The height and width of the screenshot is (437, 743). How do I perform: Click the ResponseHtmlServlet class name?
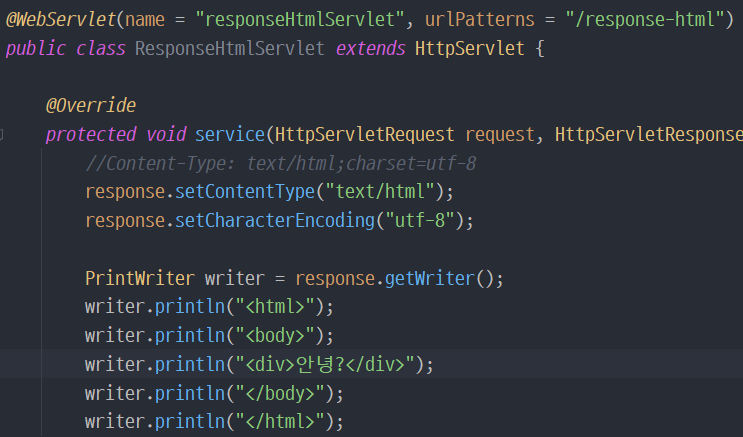pos(230,48)
